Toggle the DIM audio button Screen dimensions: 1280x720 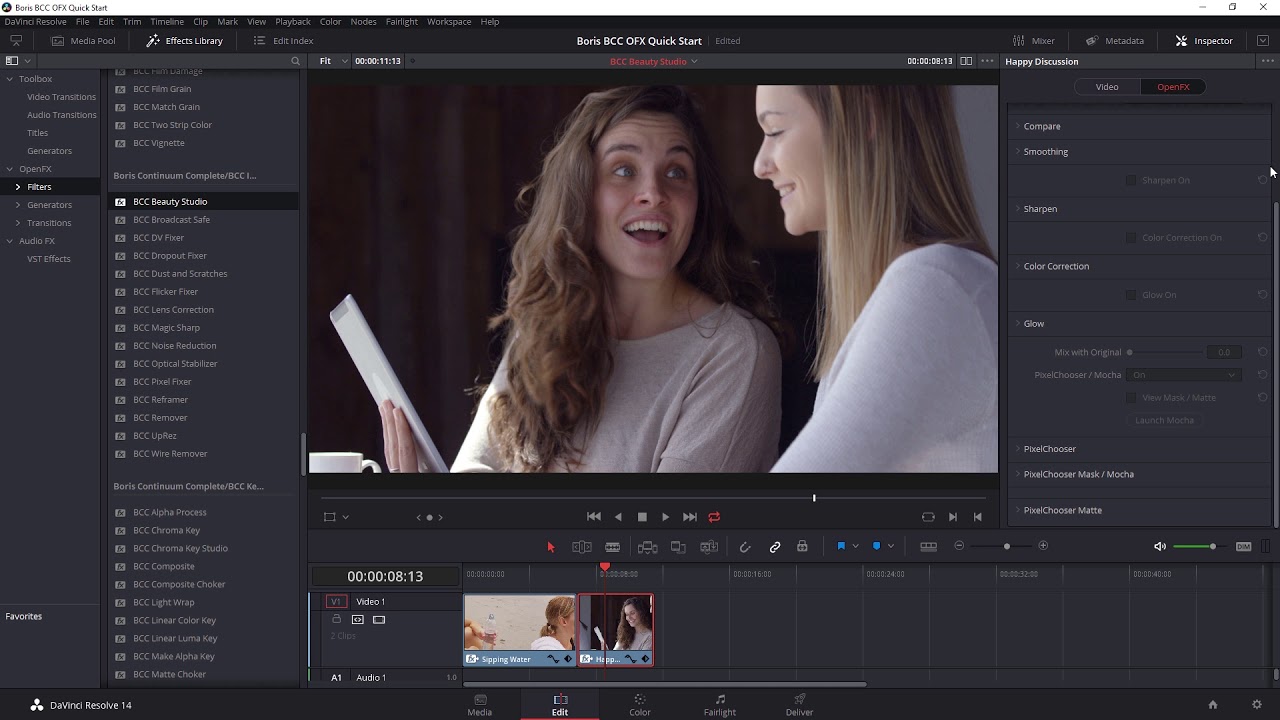[x=1244, y=546]
